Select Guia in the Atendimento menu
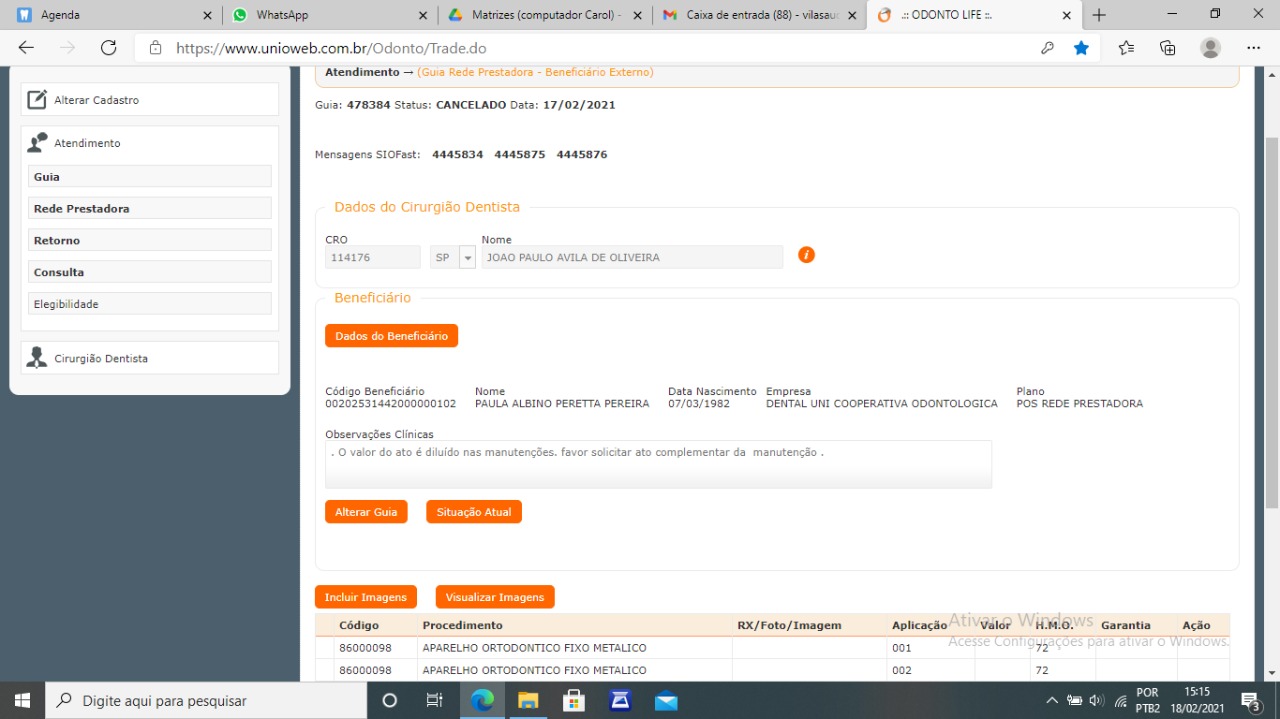Image resolution: width=1280 pixels, height=719 pixels. (150, 176)
